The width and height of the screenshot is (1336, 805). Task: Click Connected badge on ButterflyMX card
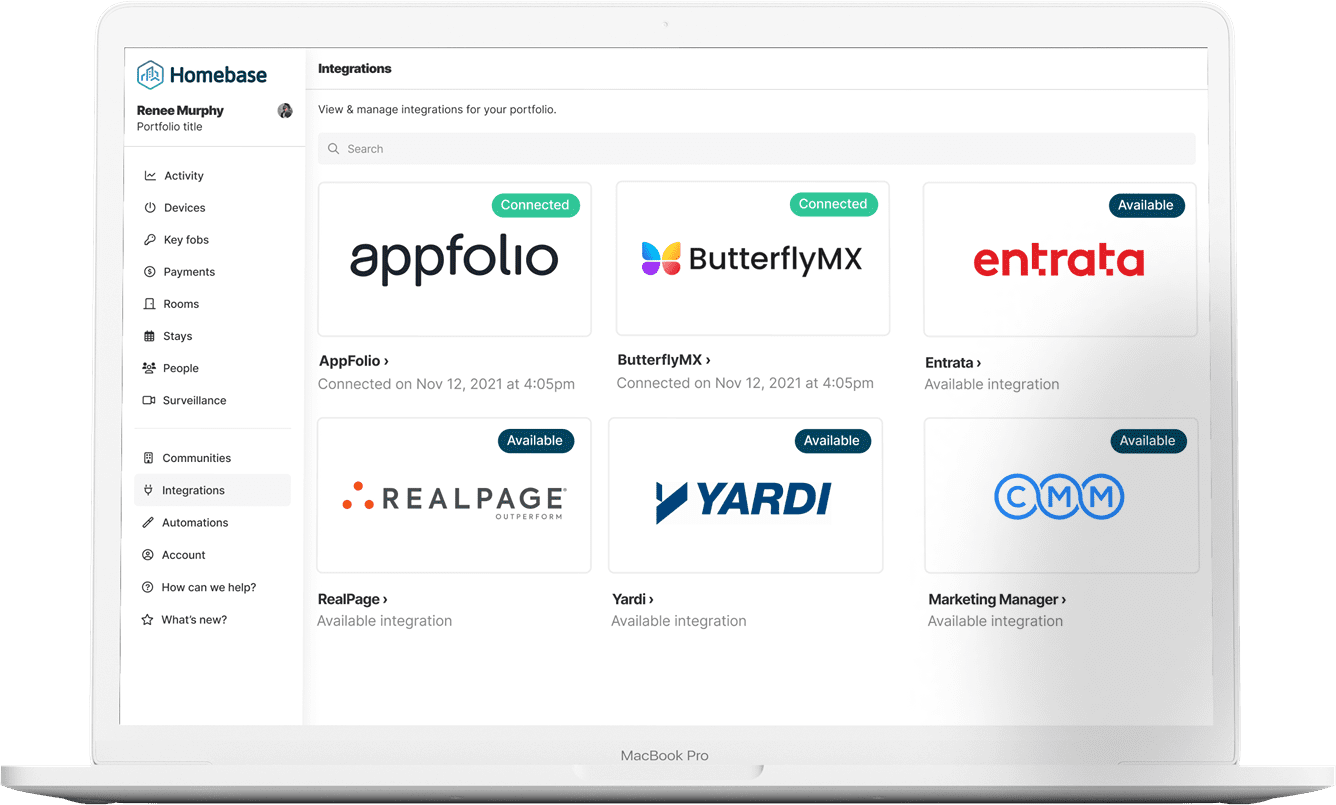coord(833,204)
